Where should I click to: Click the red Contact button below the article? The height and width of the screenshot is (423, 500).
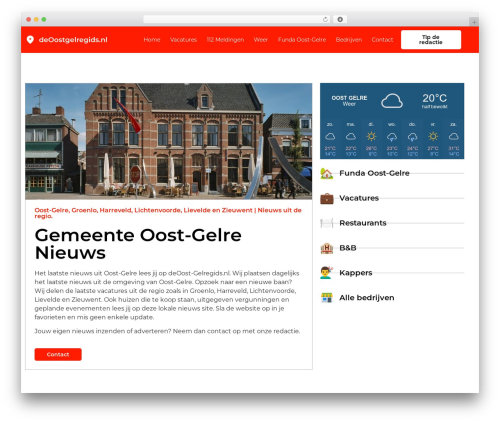tap(58, 354)
